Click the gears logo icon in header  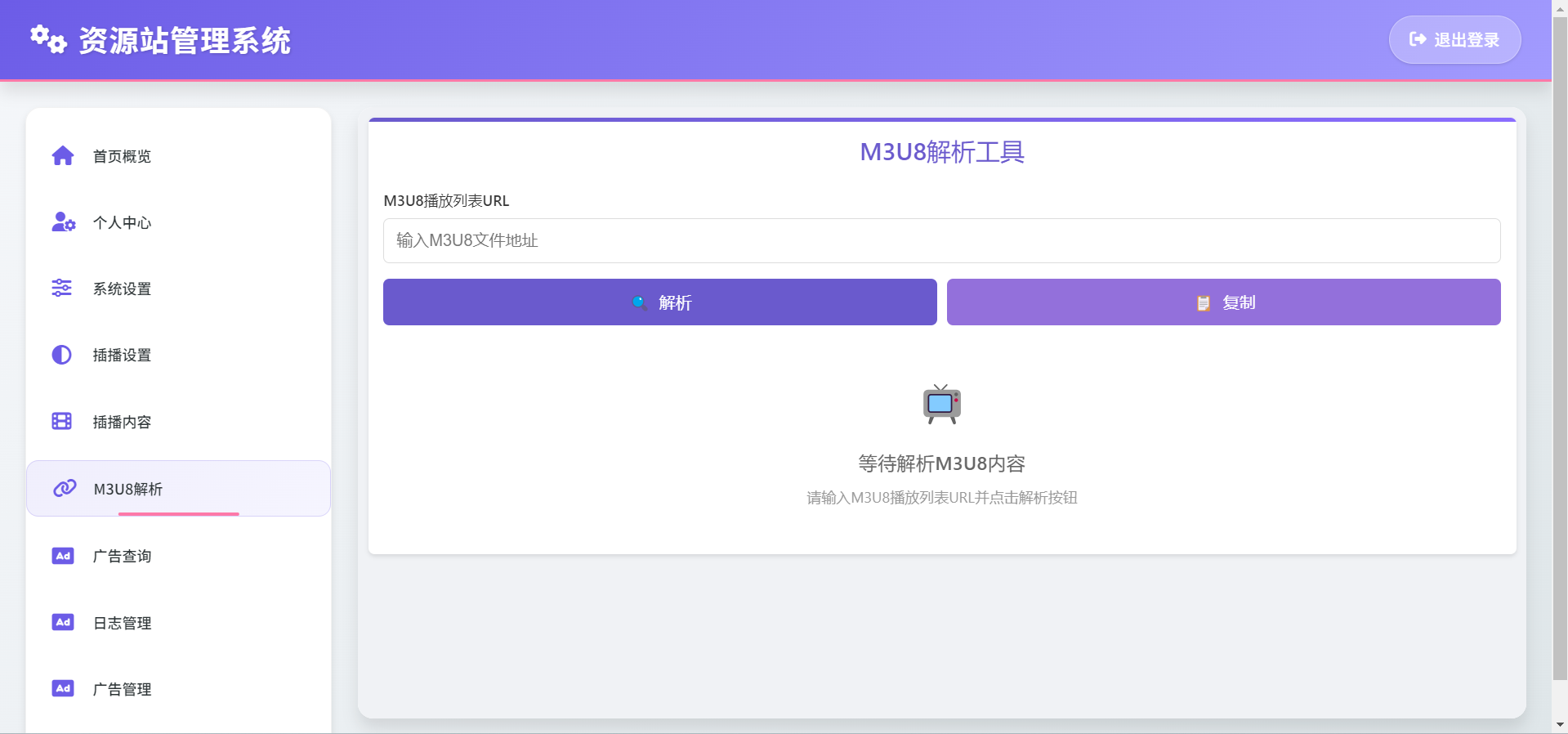[48, 39]
